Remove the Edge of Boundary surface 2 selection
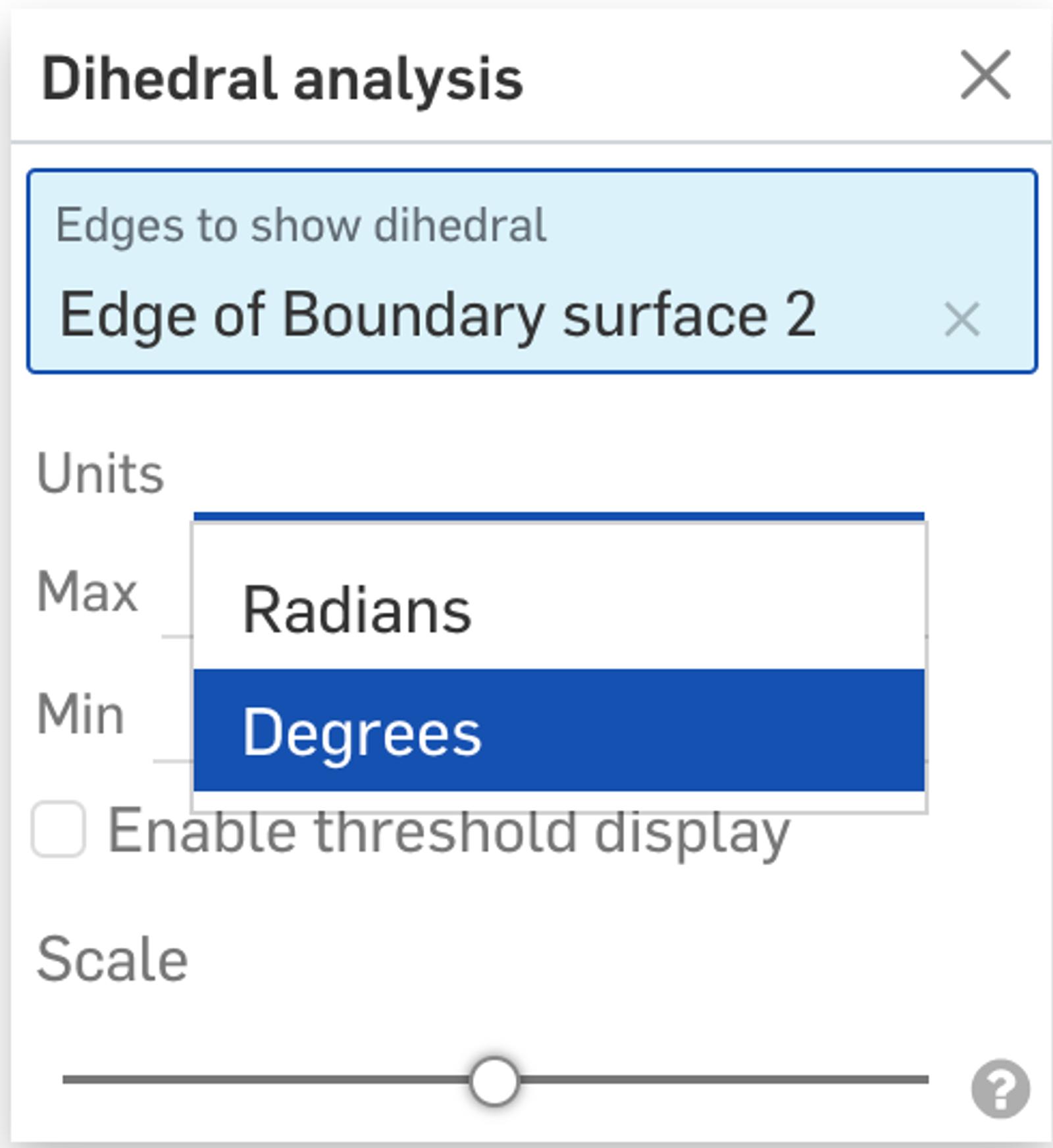Screen dimensions: 1053x1148 point(962,320)
